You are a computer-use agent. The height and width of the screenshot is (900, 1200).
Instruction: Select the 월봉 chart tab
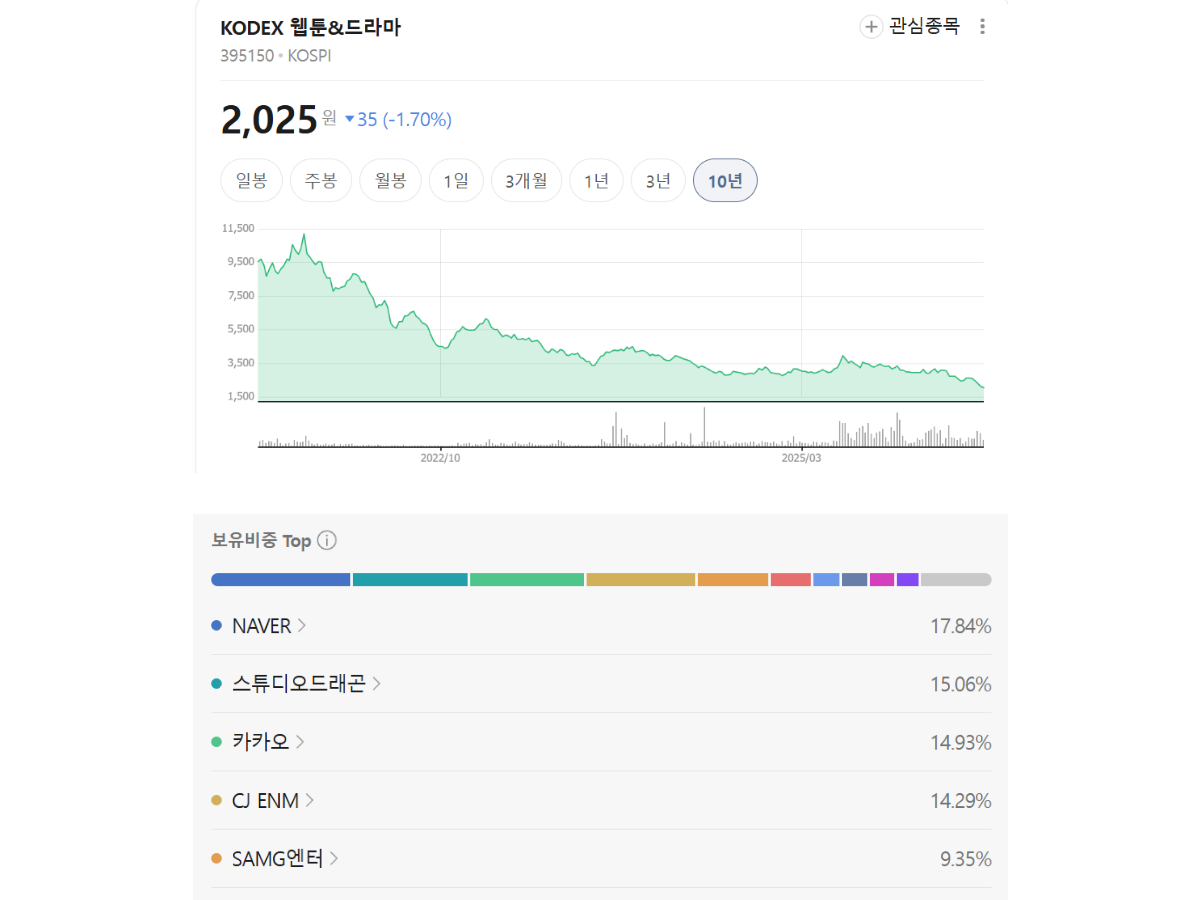(391, 181)
